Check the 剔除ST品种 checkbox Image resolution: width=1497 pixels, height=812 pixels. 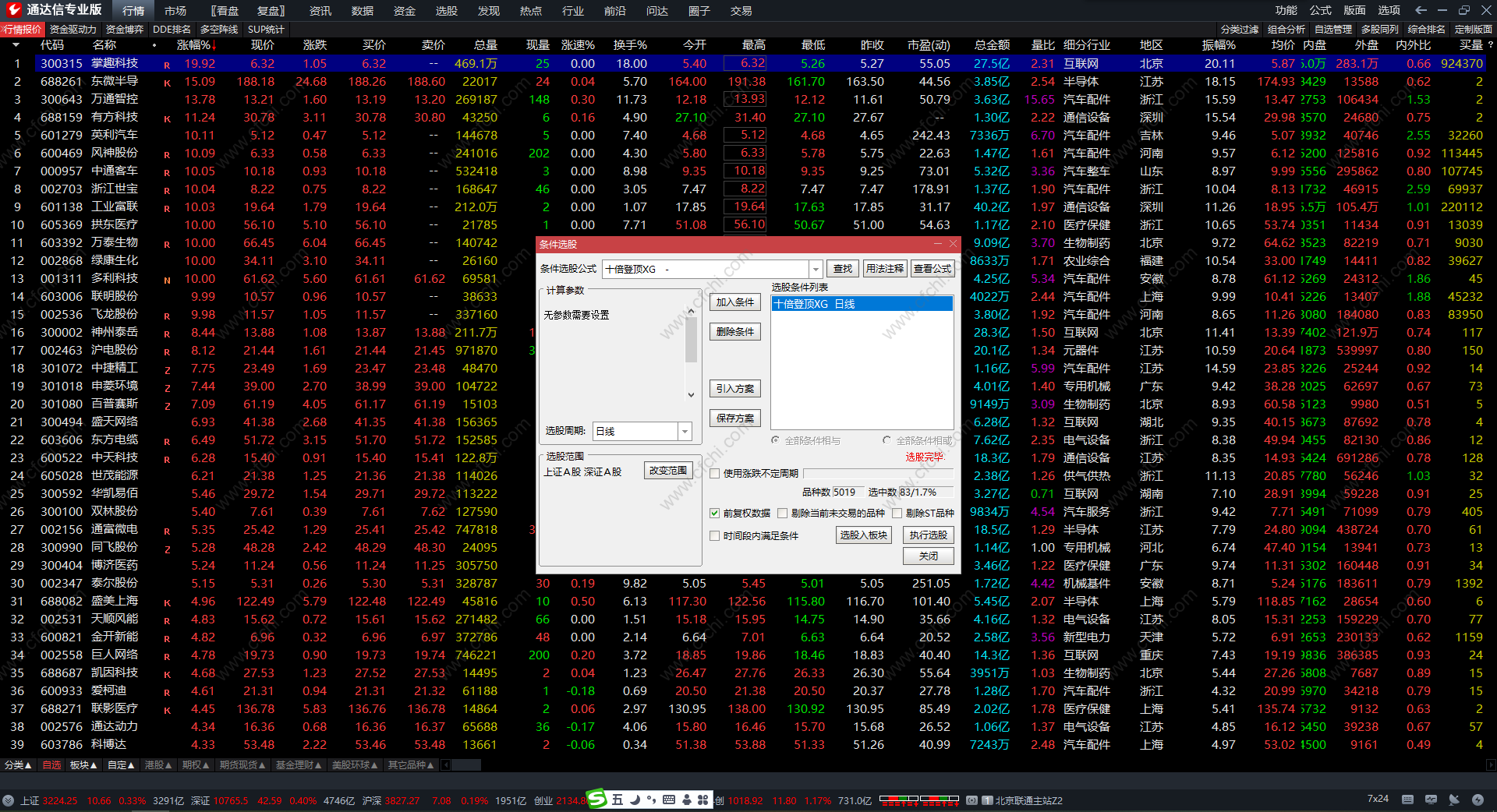click(897, 513)
